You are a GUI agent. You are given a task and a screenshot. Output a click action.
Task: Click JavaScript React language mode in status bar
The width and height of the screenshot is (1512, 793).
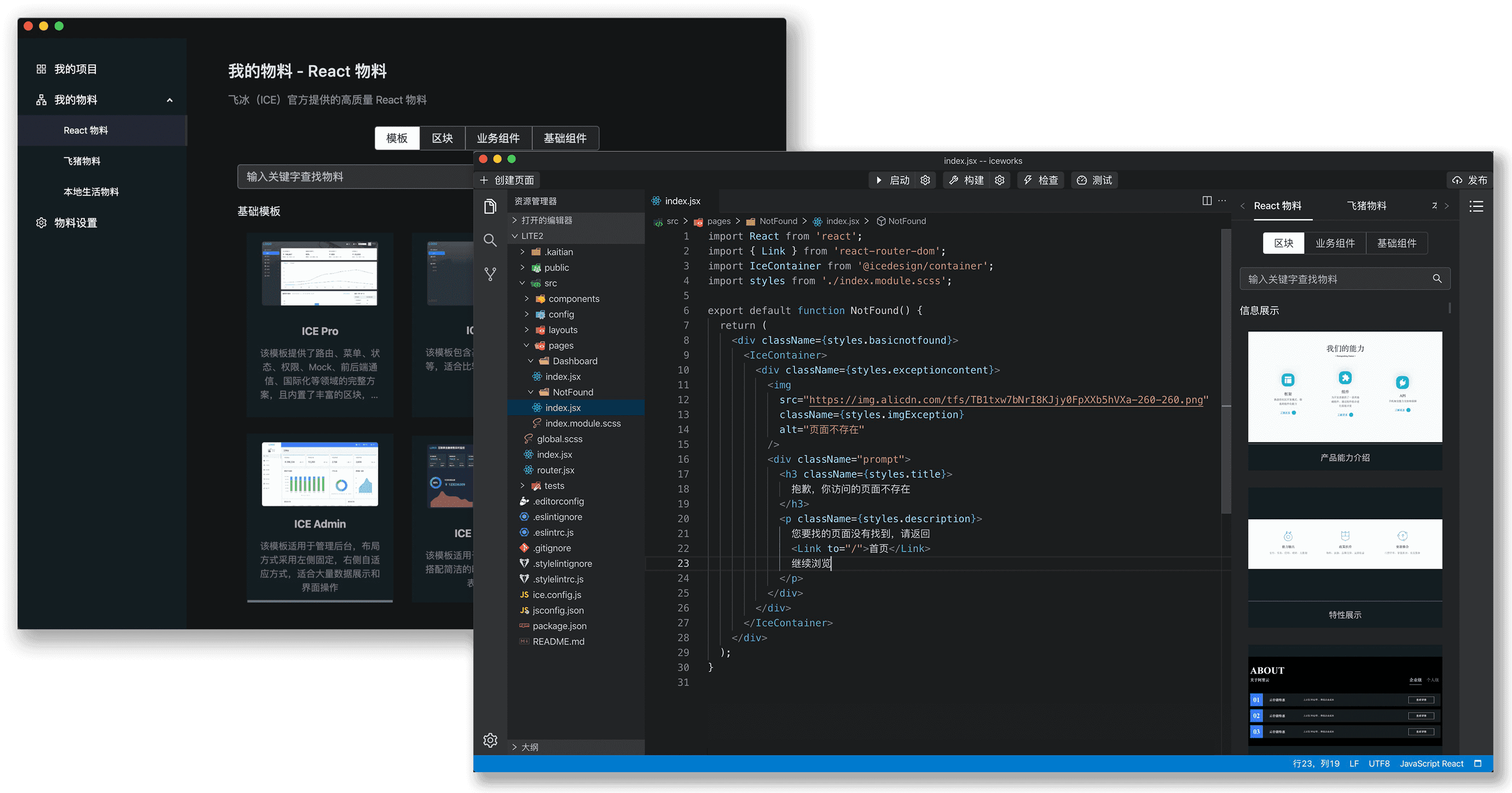click(x=1431, y=763)
